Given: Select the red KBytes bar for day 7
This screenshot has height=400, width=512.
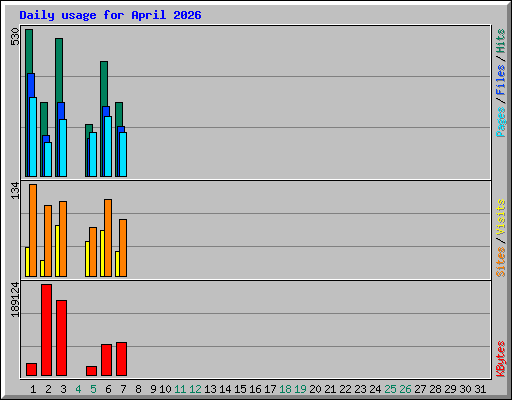Looking at the screenshot, I should coord(121,359).
